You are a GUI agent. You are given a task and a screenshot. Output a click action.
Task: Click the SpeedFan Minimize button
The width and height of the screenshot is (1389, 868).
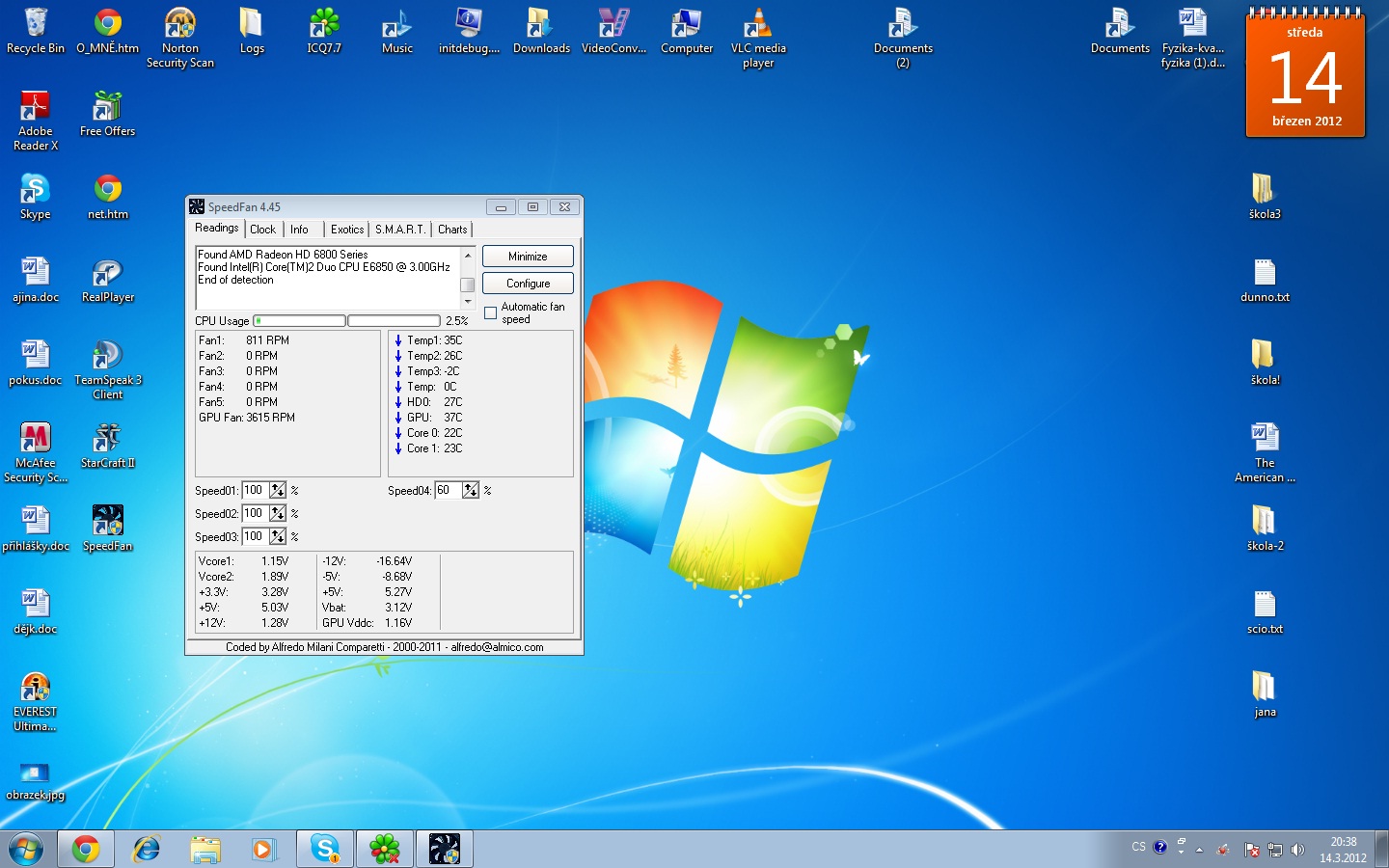[x=528, y=257]
